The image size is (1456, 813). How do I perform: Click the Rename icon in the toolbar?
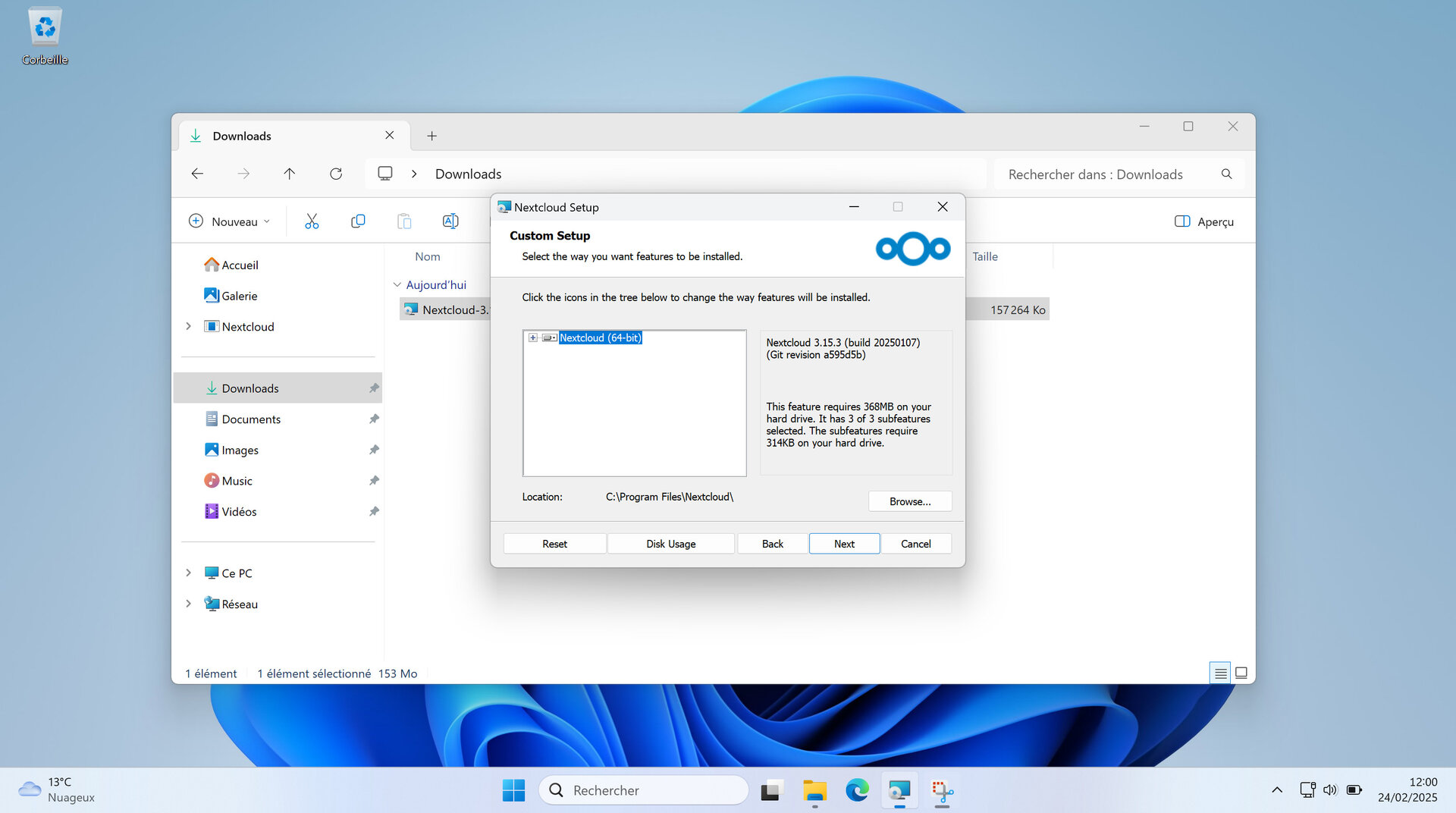(450, 221)
